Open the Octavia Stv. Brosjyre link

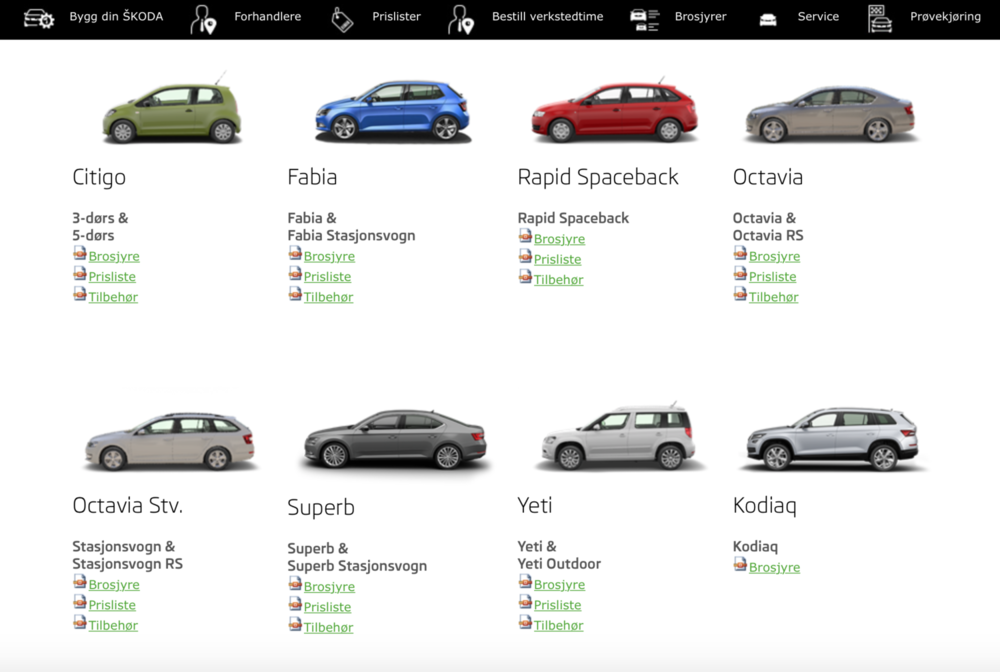coord(114,585)
